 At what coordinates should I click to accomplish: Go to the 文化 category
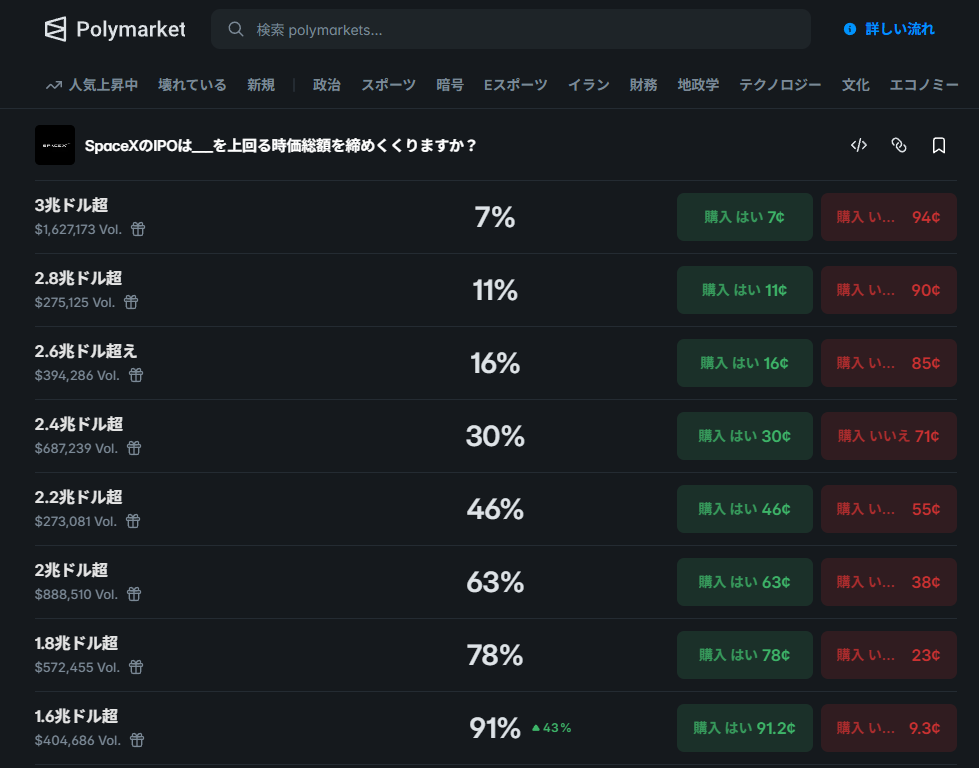pos(855,85)
